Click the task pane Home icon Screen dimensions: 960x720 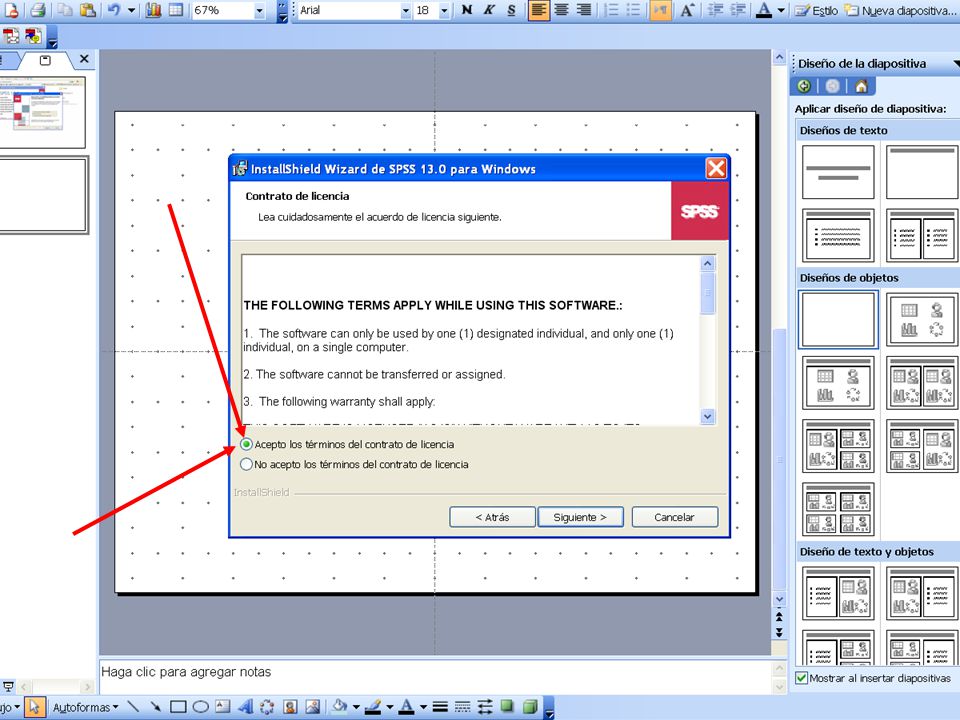pyautogui.click(x=861, y=86)
